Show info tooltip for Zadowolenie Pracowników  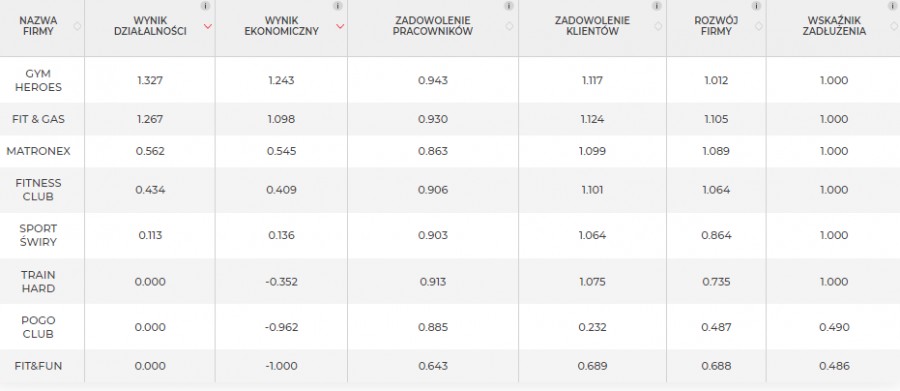(509, 6)
